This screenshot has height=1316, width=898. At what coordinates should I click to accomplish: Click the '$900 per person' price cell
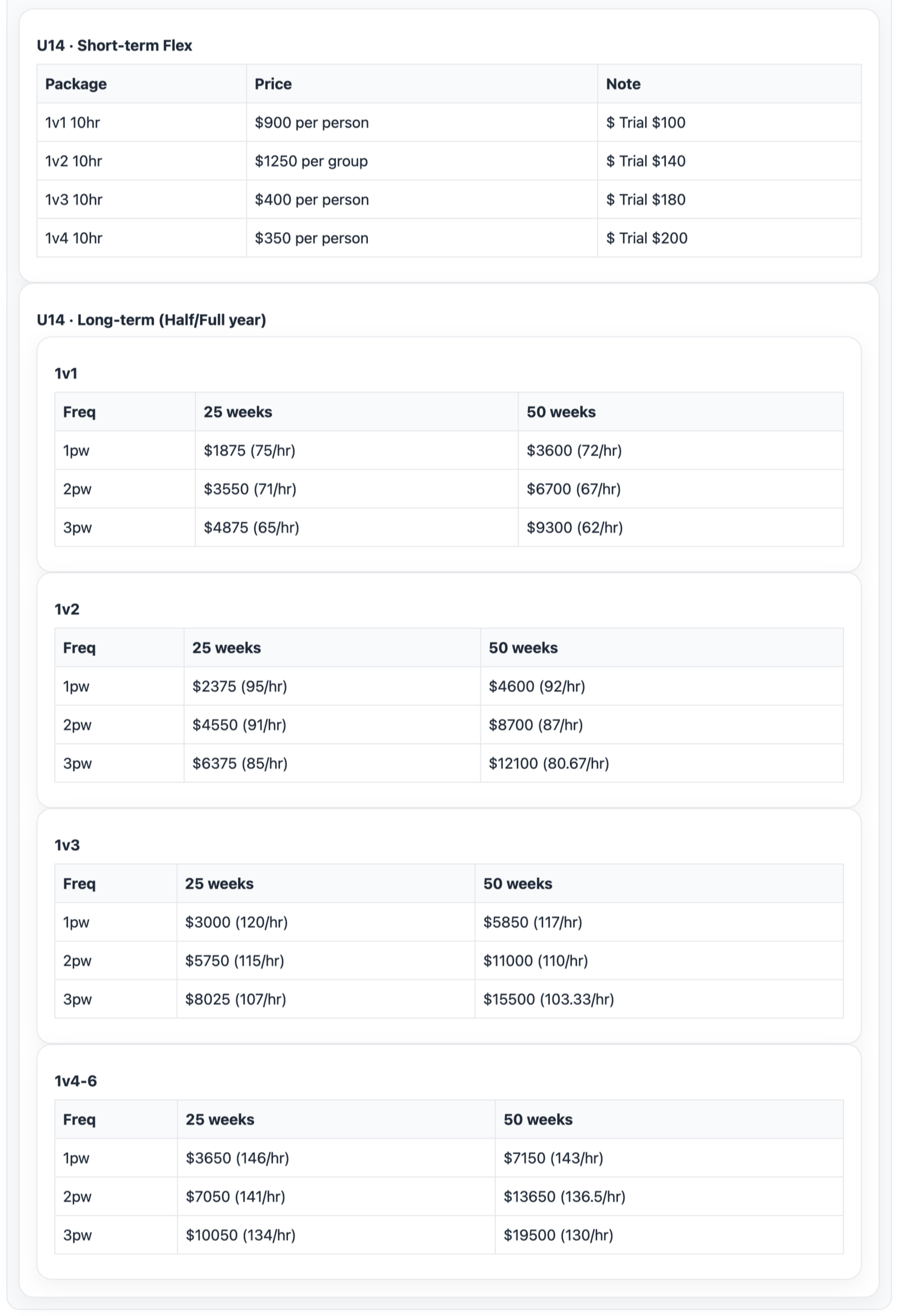coord(421,122)
